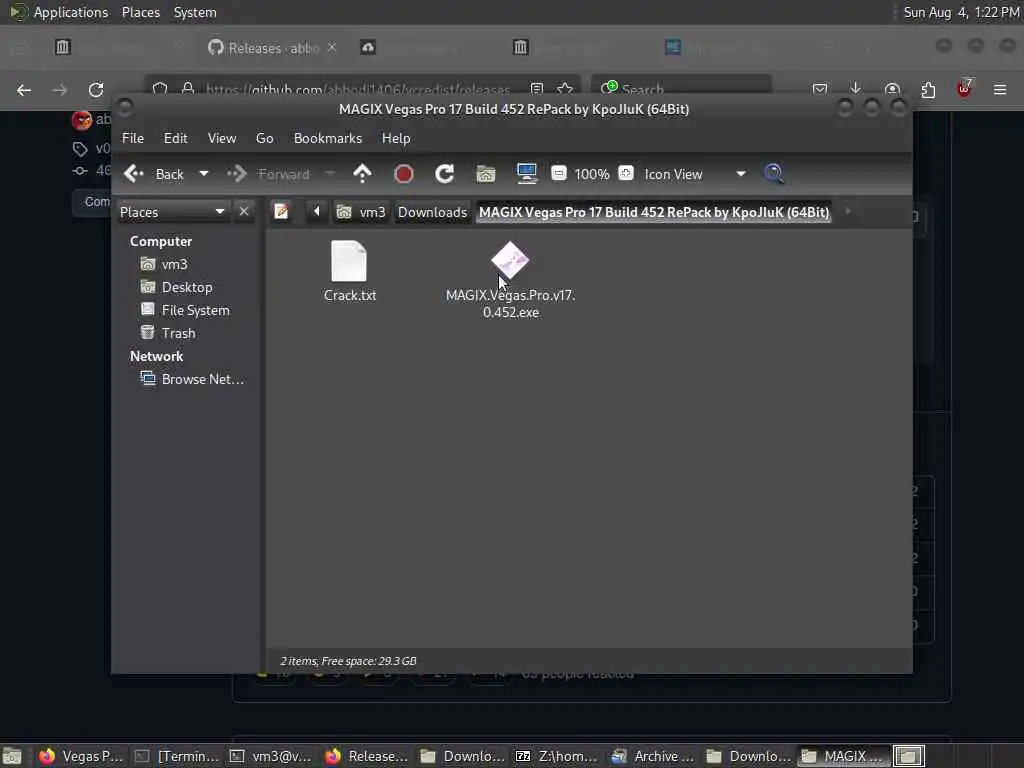Image resolution: width=1024 pixels, height=768 pixels.
Task: Open Firefox Downloads arrow icon
Action: click(x=856, y=89)
